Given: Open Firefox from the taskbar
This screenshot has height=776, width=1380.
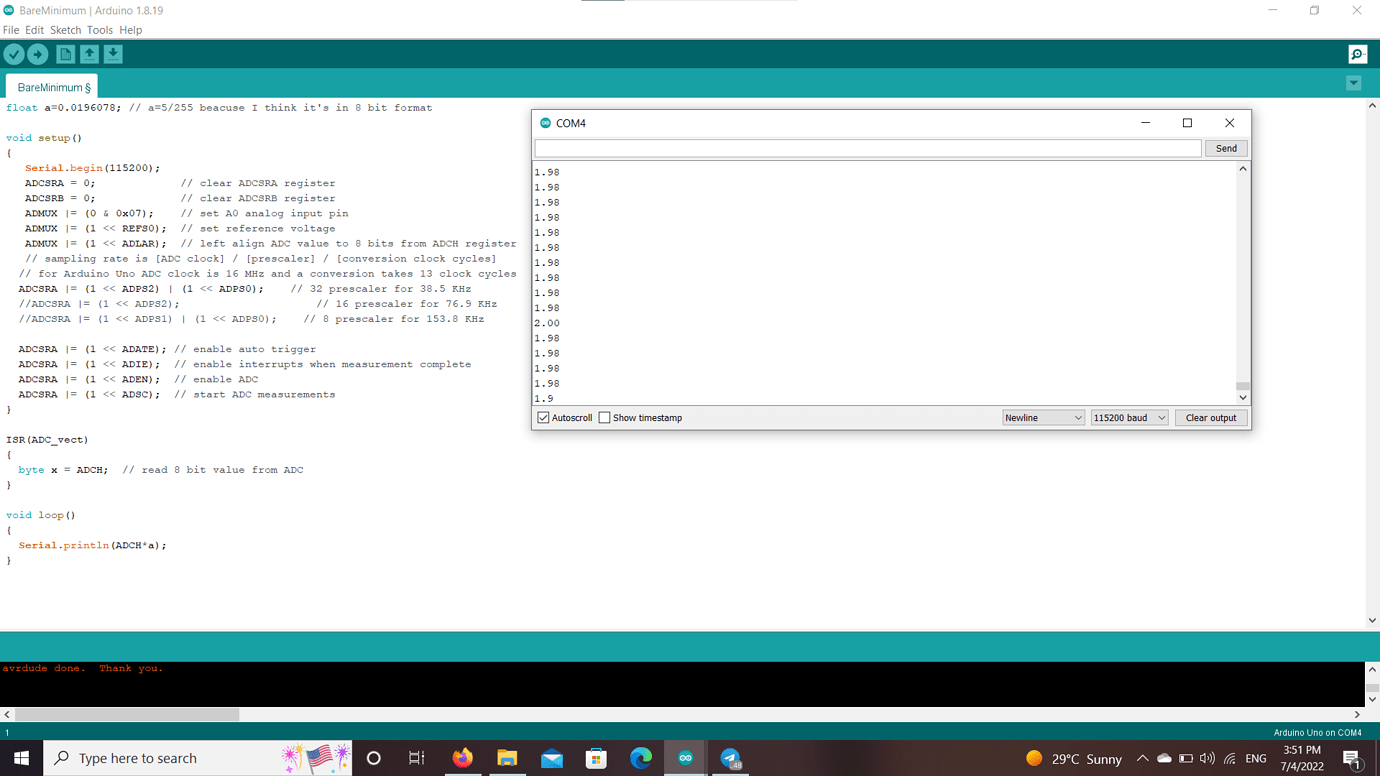Looking at the screenshot, I should tap(462, 758).
